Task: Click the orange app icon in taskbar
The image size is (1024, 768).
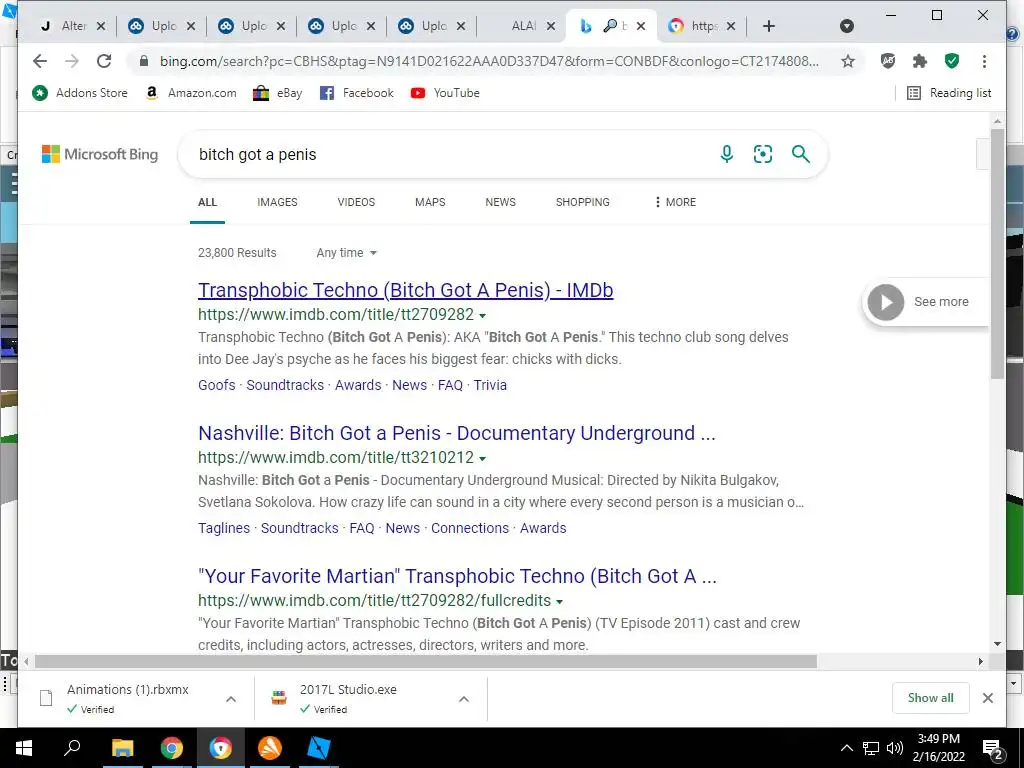Action: tap(270, 748)
